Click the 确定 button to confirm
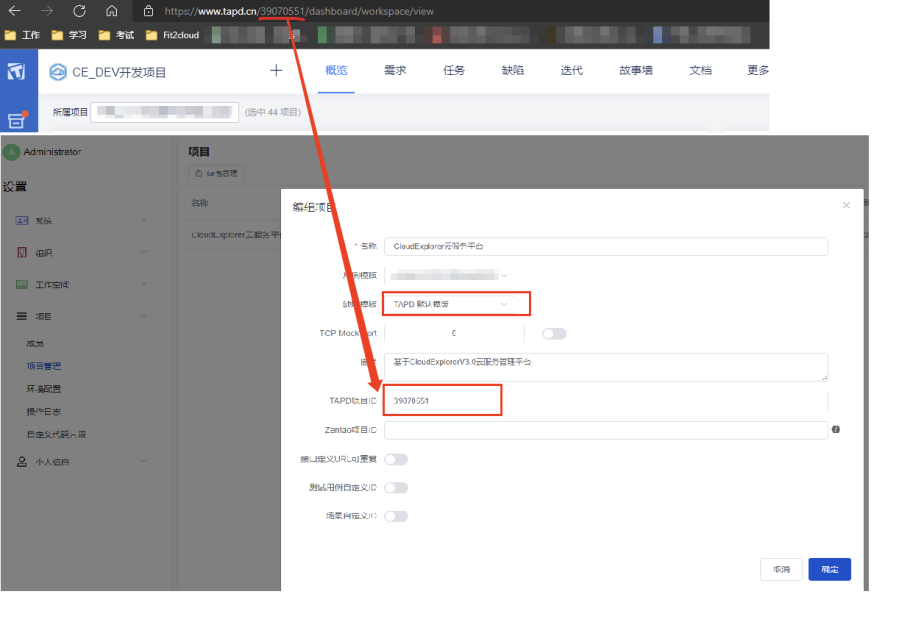The image size is (915, 618). (829, 568)
